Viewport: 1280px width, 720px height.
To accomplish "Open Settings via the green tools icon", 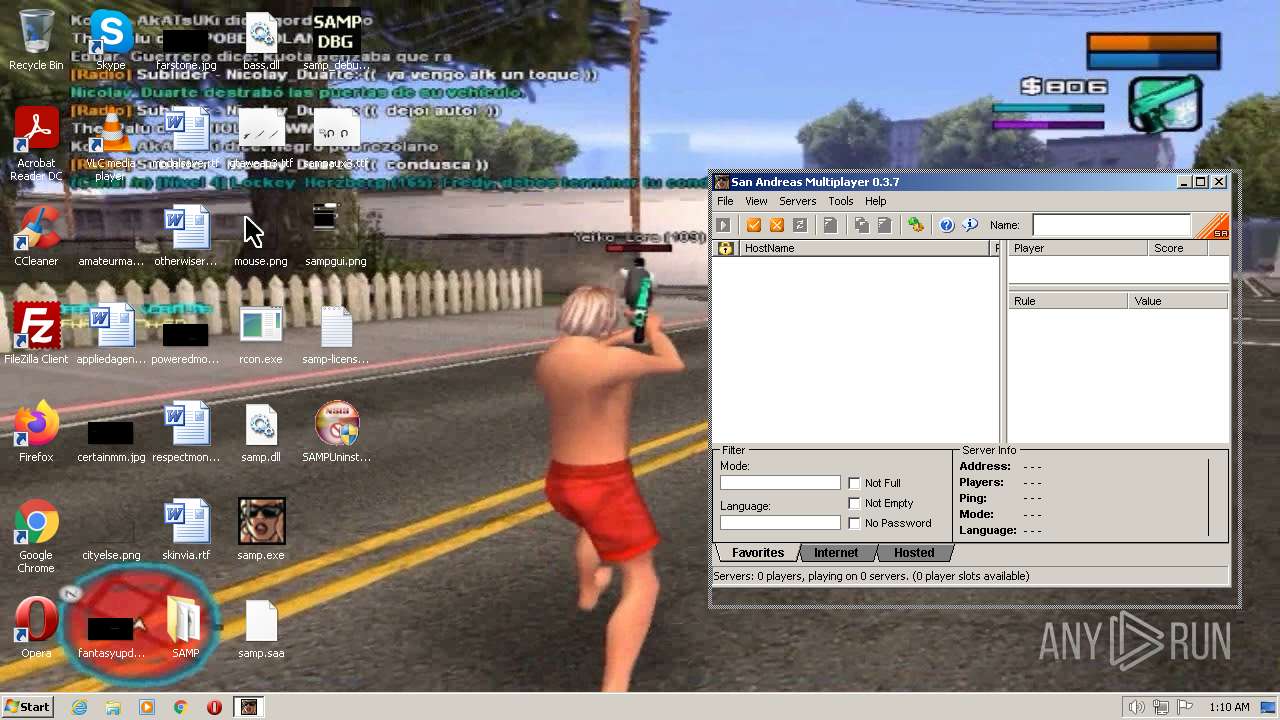I will pyautogui.click(x=915, y=225).
